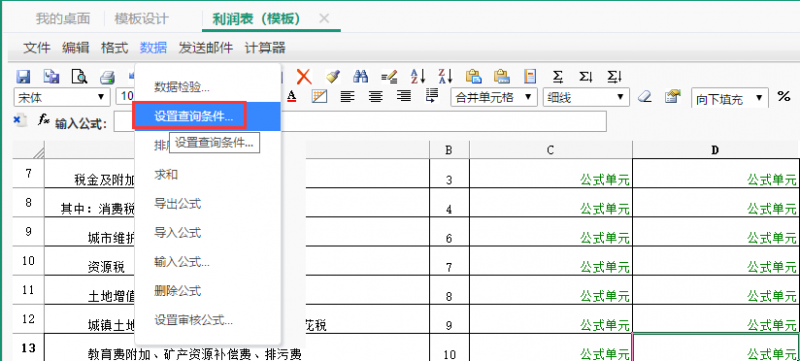Viewport: 800px width, 361px height.
Task: Switch to 我的桌面 tab
Action: (x=63, y=19)
